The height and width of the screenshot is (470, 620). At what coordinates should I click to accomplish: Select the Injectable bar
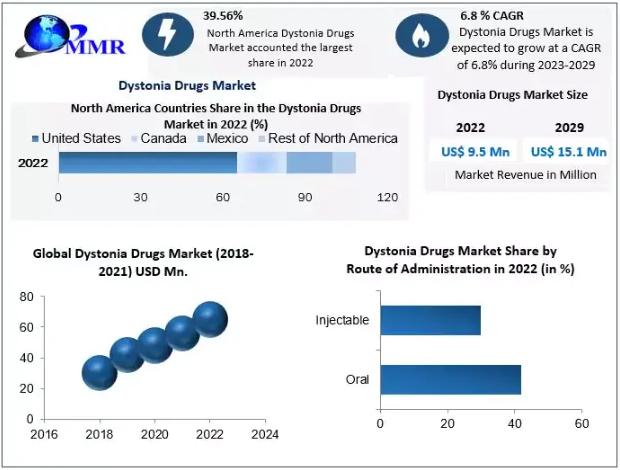point(430,320)
